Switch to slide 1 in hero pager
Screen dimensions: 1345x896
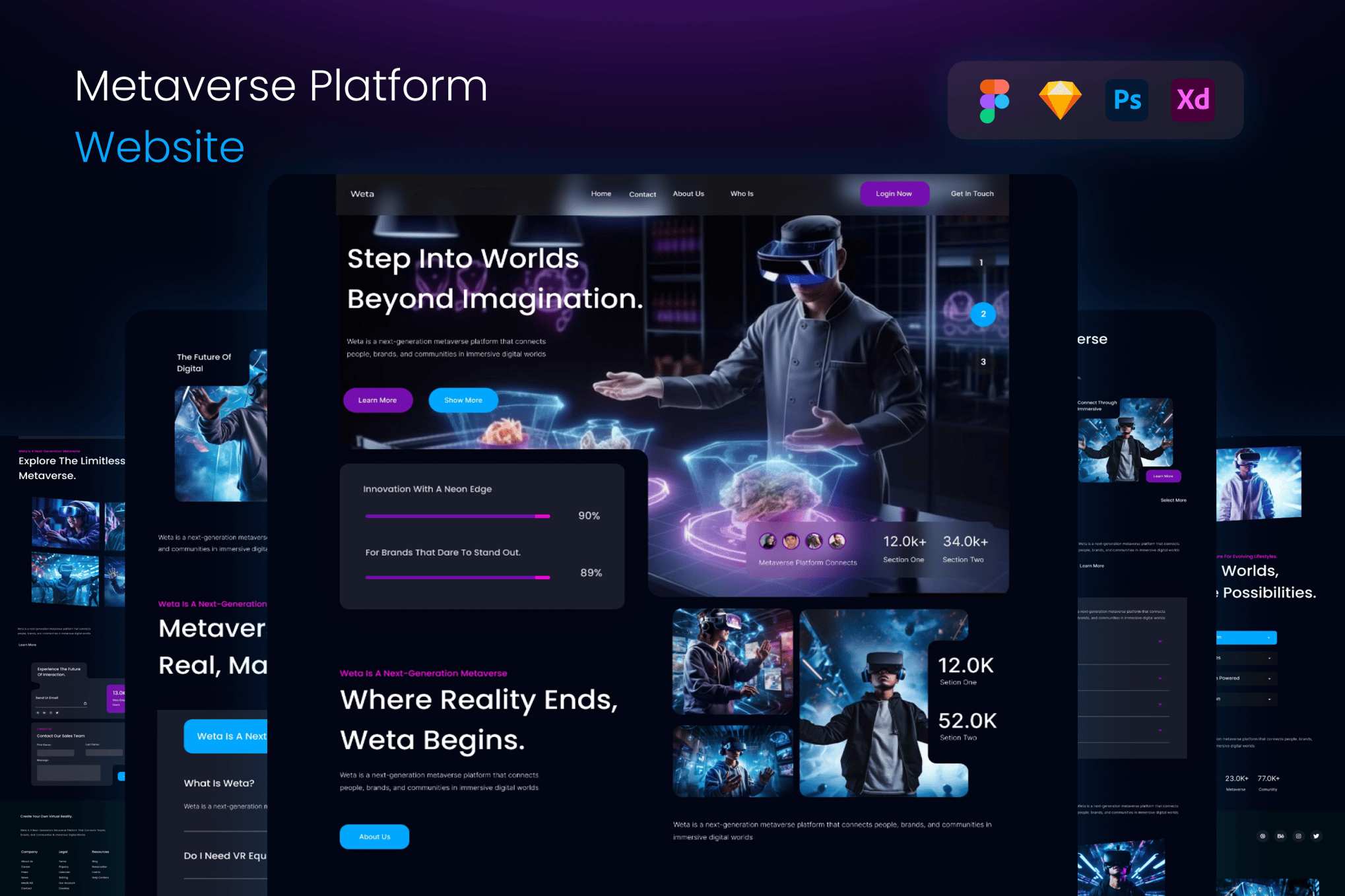point(981,263)
